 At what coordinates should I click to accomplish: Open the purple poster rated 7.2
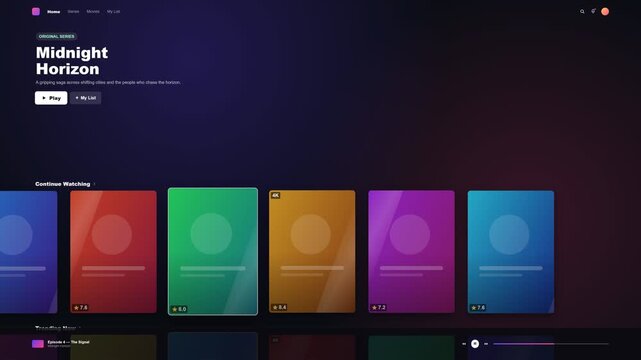[411, 251]
